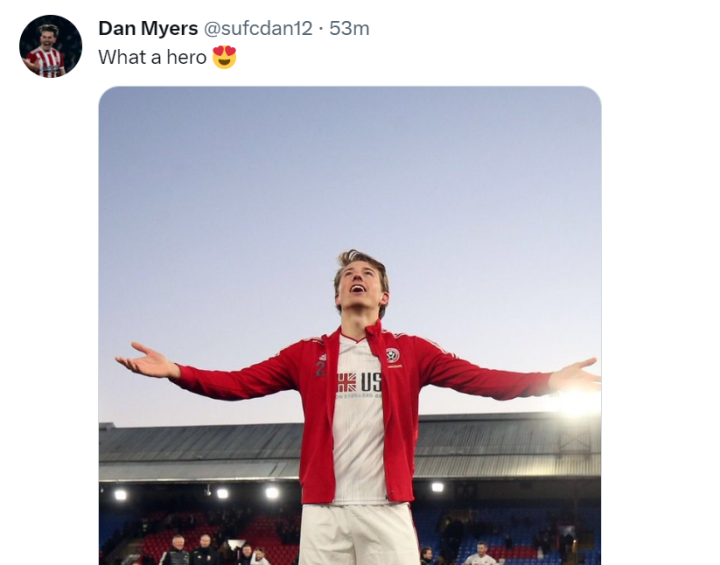The image size is (720, 565).
Task: Click the sponsor logo on the white shirt
Action: (x=359, y=382)
